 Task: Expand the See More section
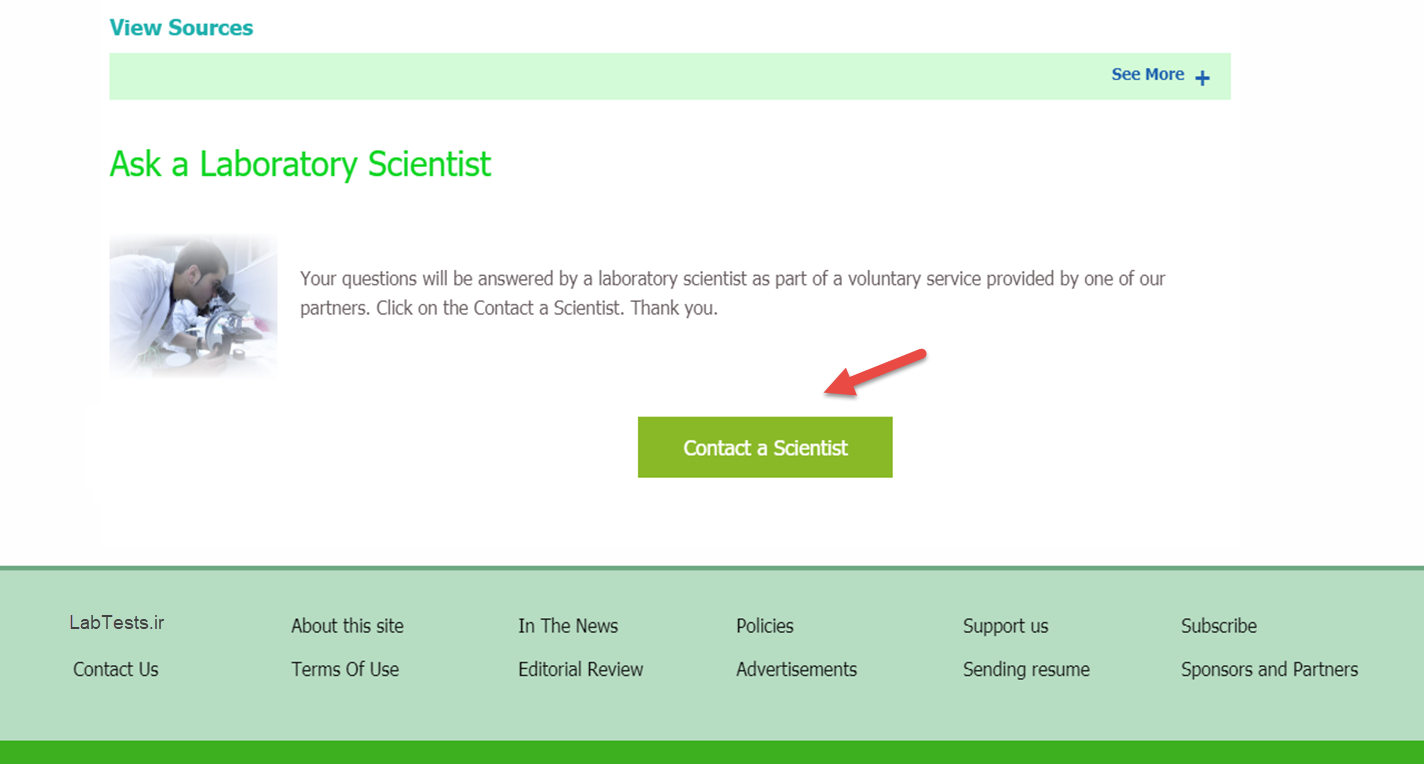(1148, 74)
